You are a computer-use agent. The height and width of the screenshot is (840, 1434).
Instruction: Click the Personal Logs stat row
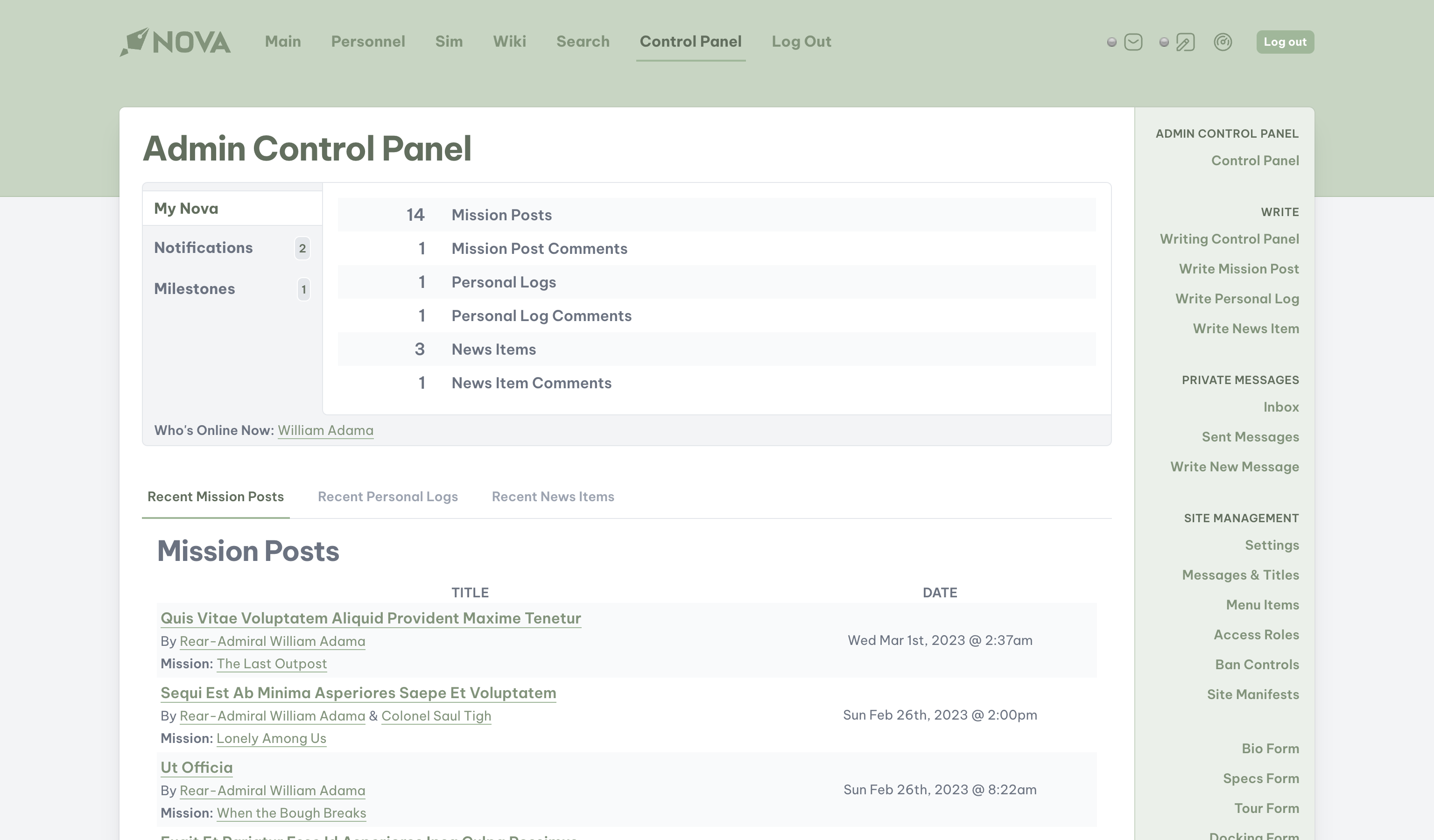[717, 281]
